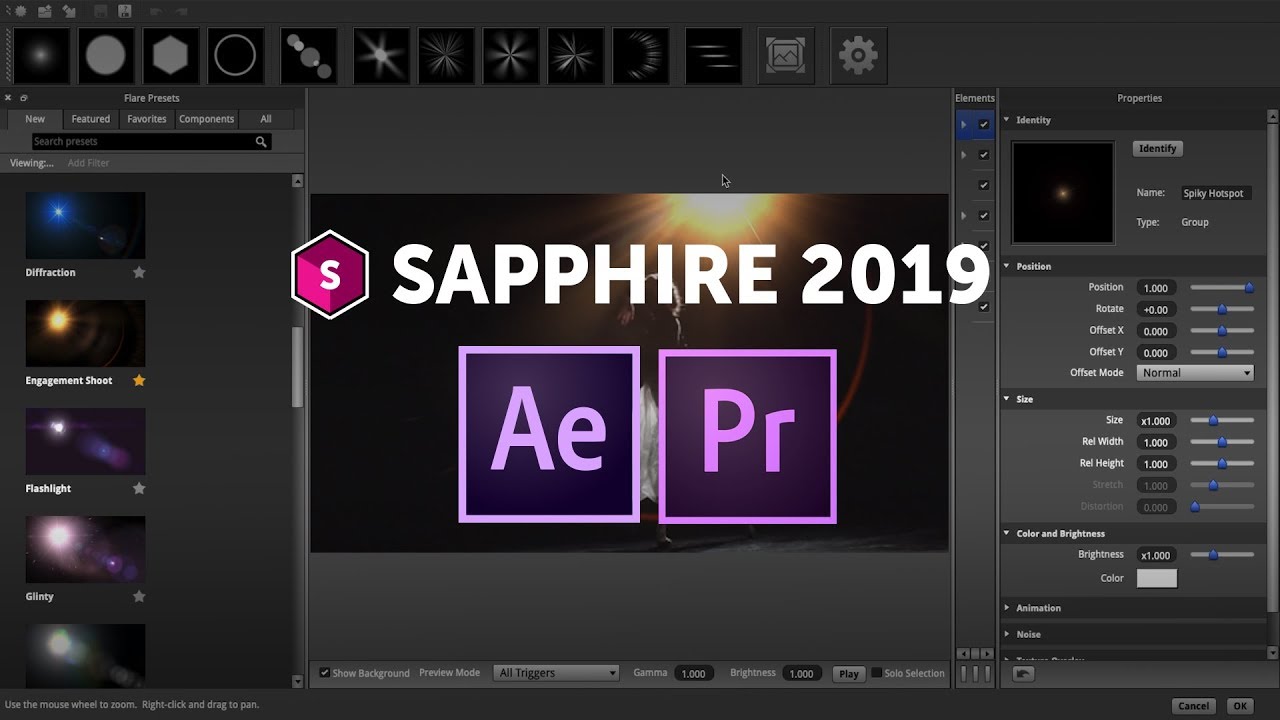Open the Offset Mode dropdown

pyautogui.click(x=1195, y=373)
